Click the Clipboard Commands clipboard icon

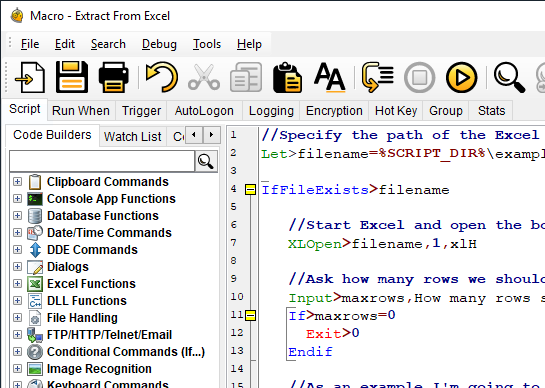pyautogui.click(x=35, y=182)
